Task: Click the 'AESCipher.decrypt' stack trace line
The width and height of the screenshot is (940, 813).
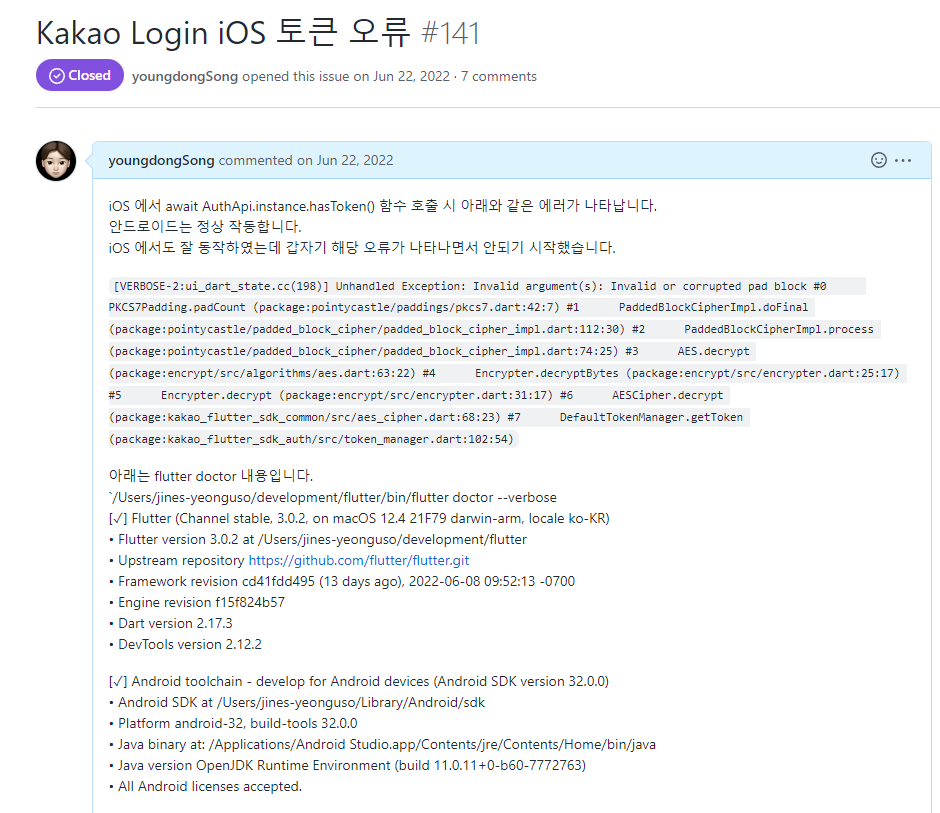Action: point(418,396)
